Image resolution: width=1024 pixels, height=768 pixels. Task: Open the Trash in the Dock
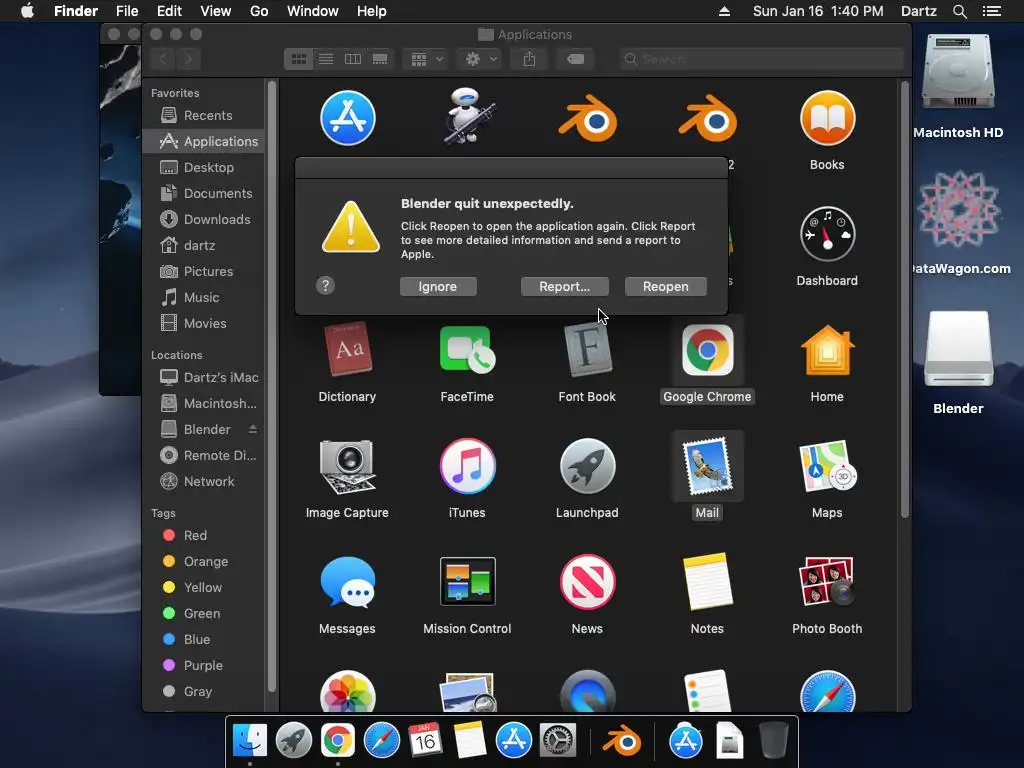point(774,741)
